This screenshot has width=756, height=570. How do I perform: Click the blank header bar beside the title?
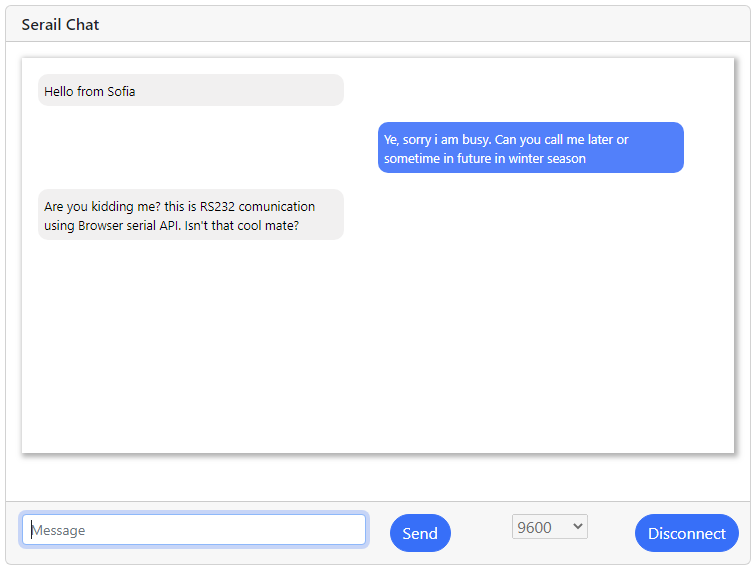click(x=420, y=24)
